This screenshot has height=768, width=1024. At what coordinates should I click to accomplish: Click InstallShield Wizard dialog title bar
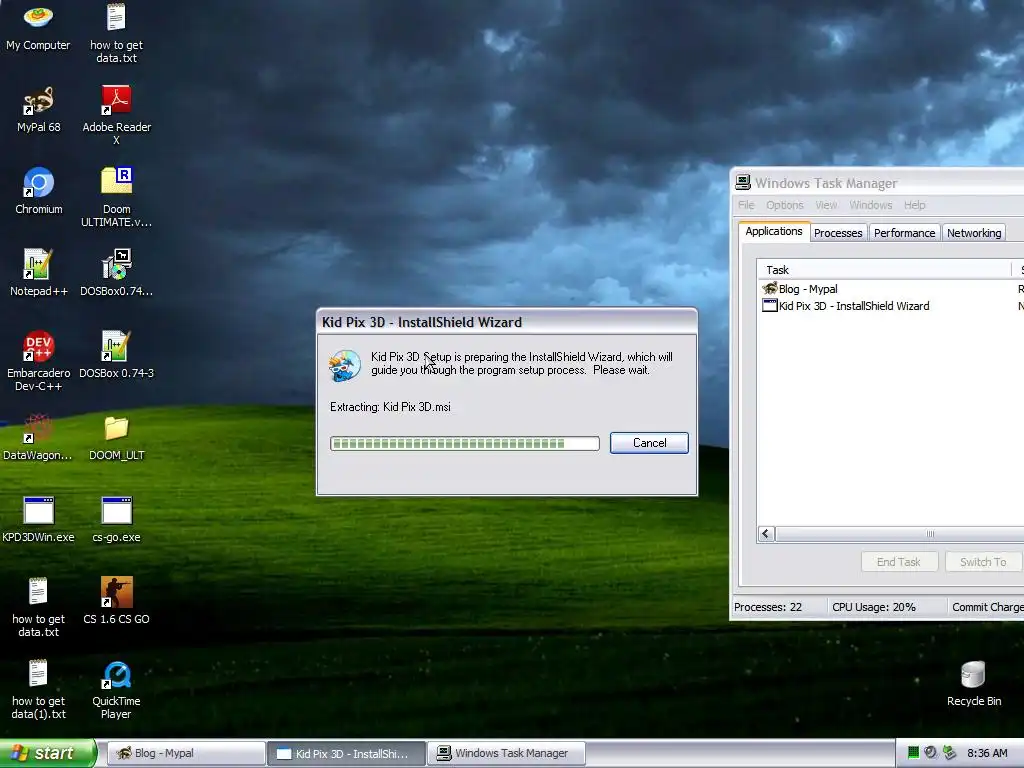507,322
